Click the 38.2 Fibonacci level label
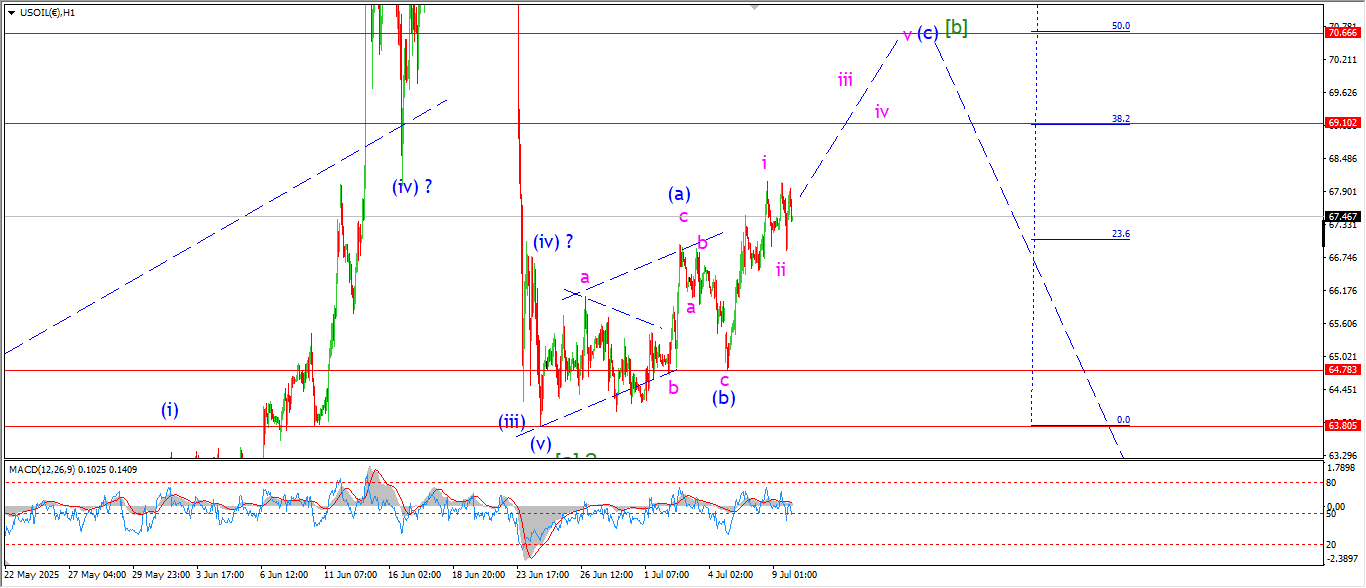The image size is (1366, 588). click(x=1120, y=118)
